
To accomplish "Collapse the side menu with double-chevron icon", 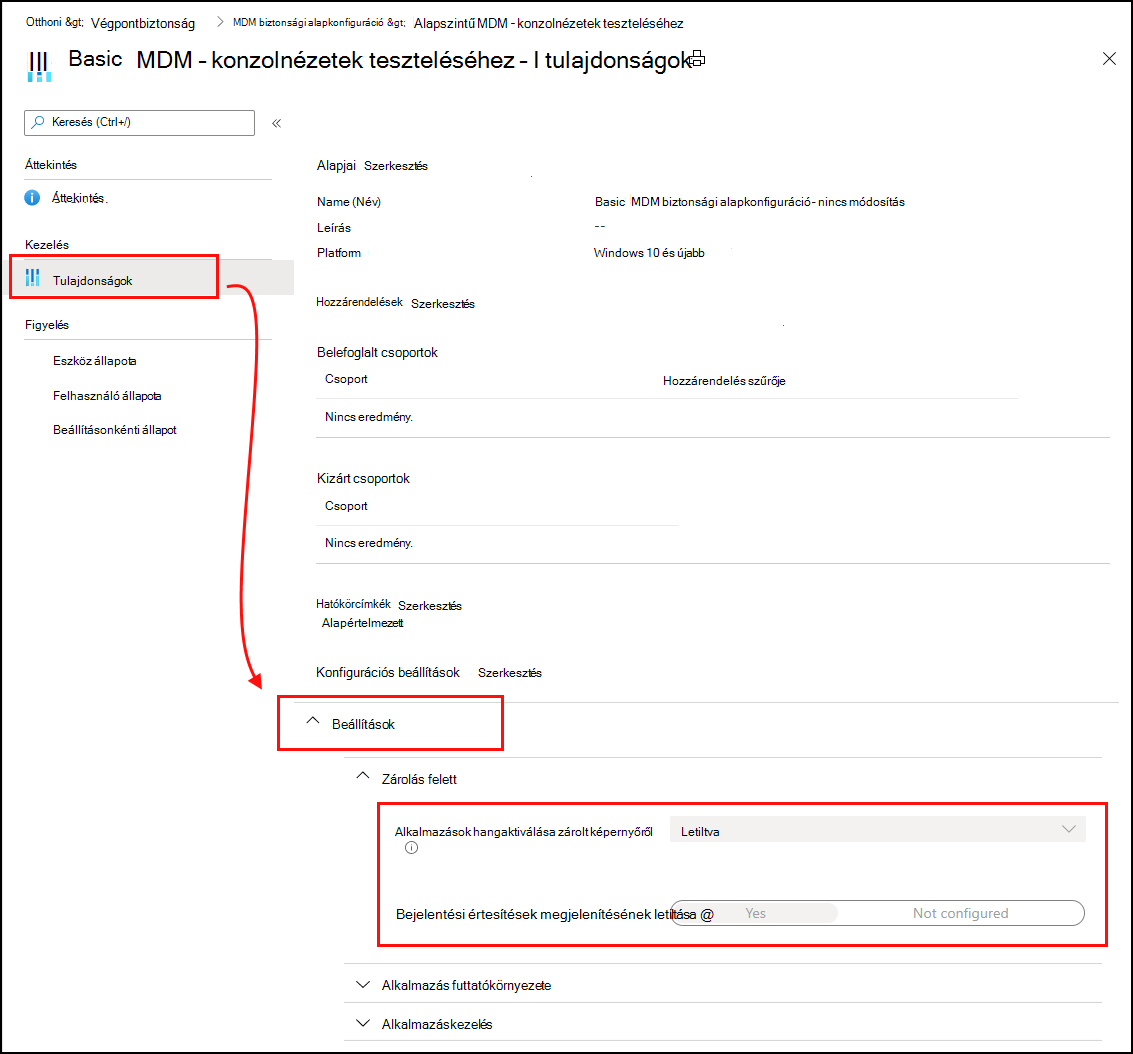I will point(276,124).
